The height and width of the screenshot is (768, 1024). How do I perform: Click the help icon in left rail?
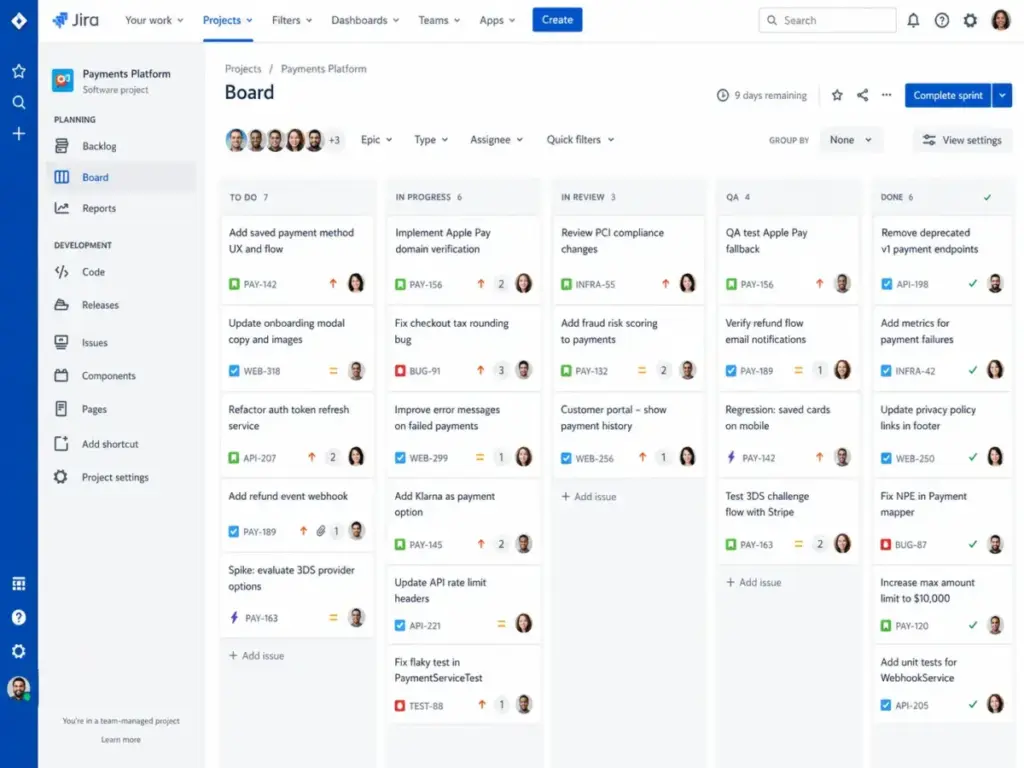tap(19, 618)
